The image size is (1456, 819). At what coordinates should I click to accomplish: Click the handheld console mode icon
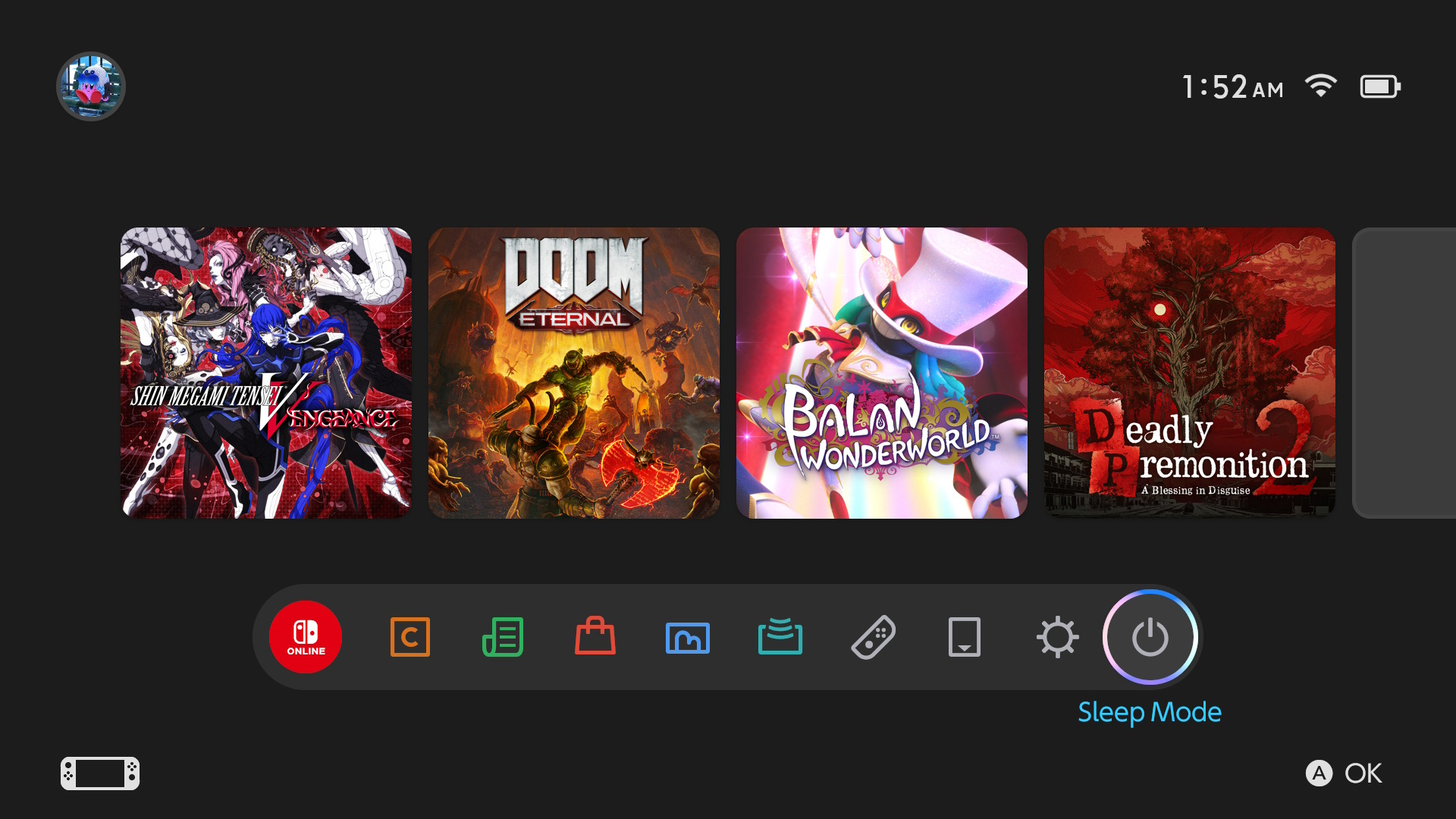coord(100,773)
